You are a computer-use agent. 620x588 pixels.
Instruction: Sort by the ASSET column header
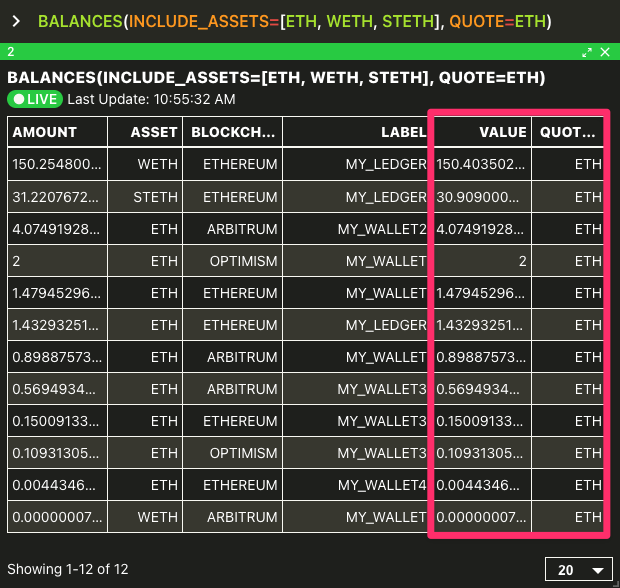[145, 132]
